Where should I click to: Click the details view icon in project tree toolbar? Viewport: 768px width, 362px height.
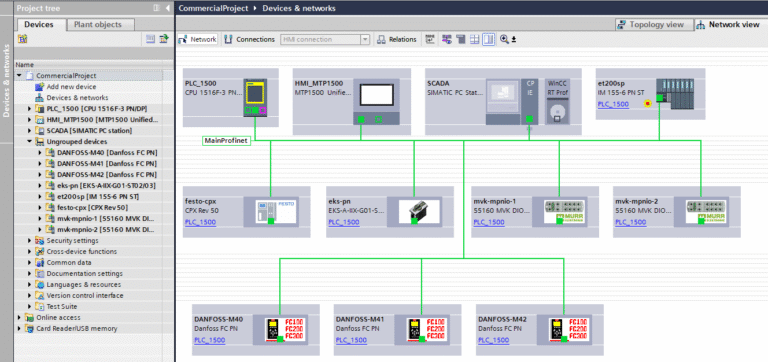[151, 39]
